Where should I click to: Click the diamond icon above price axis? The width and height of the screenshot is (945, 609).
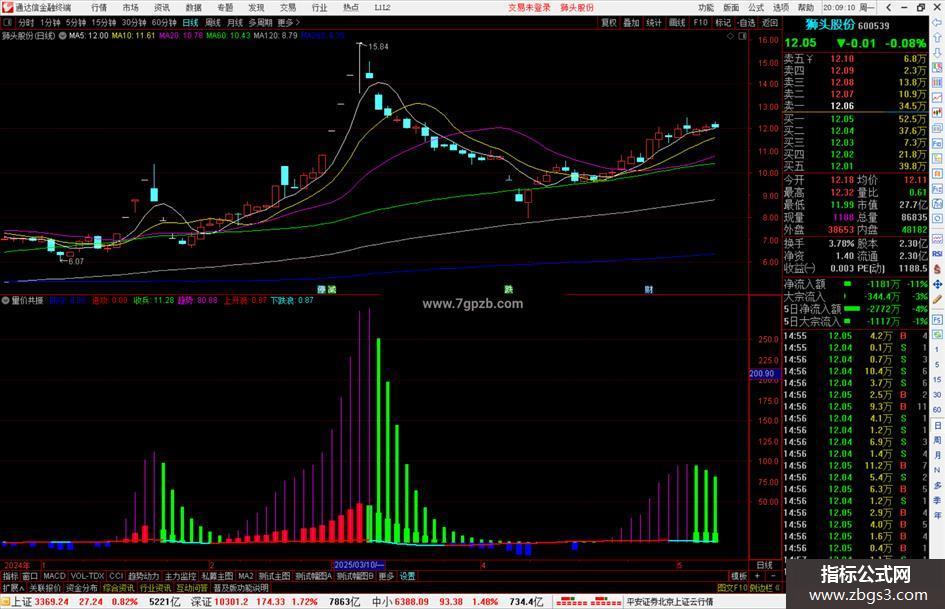pos(730,36)
